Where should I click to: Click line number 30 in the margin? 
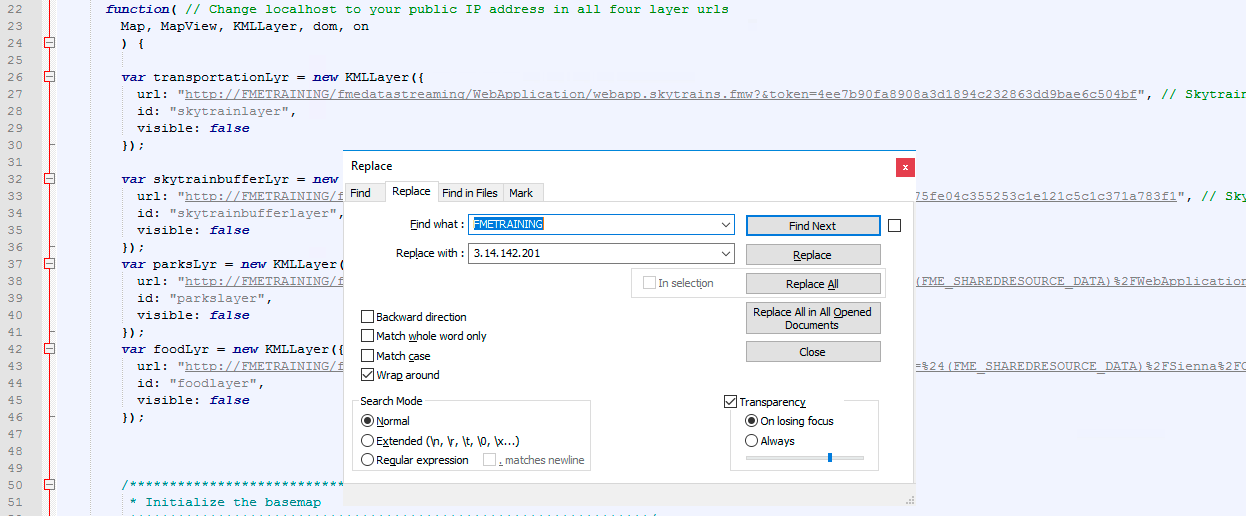(14, 145)
